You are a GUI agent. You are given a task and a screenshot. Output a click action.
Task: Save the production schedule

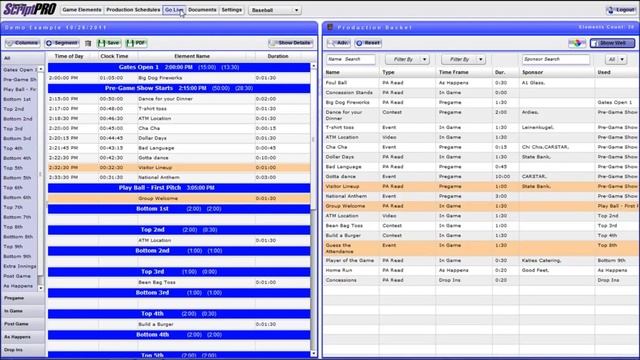pos(109,43)
